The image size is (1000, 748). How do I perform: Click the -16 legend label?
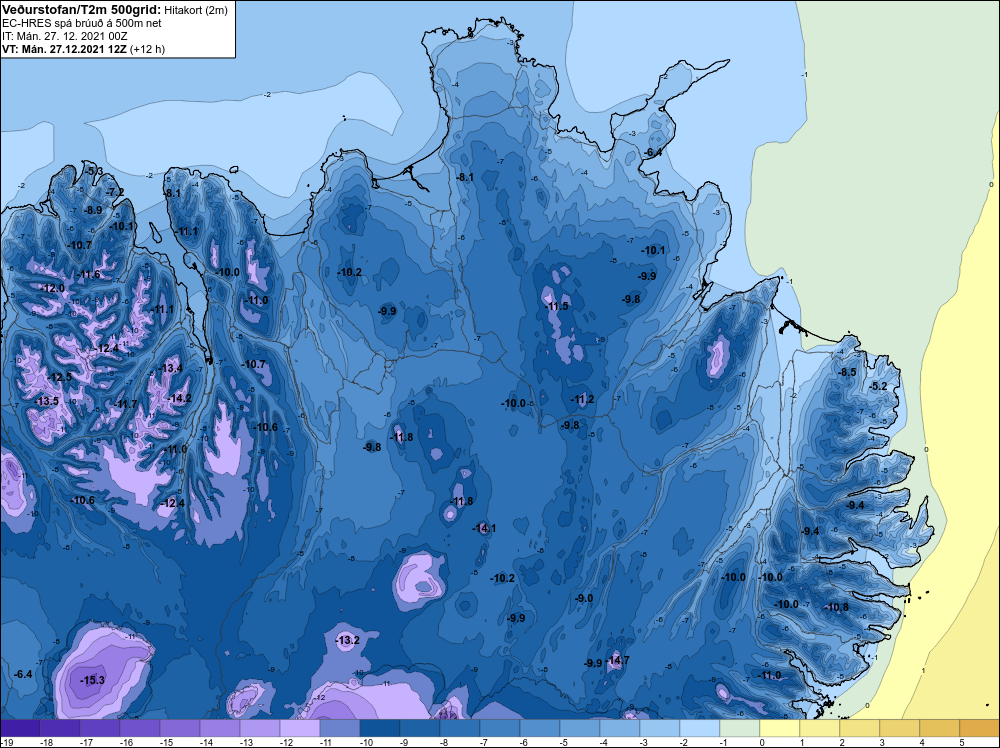(x=126, y=742)
